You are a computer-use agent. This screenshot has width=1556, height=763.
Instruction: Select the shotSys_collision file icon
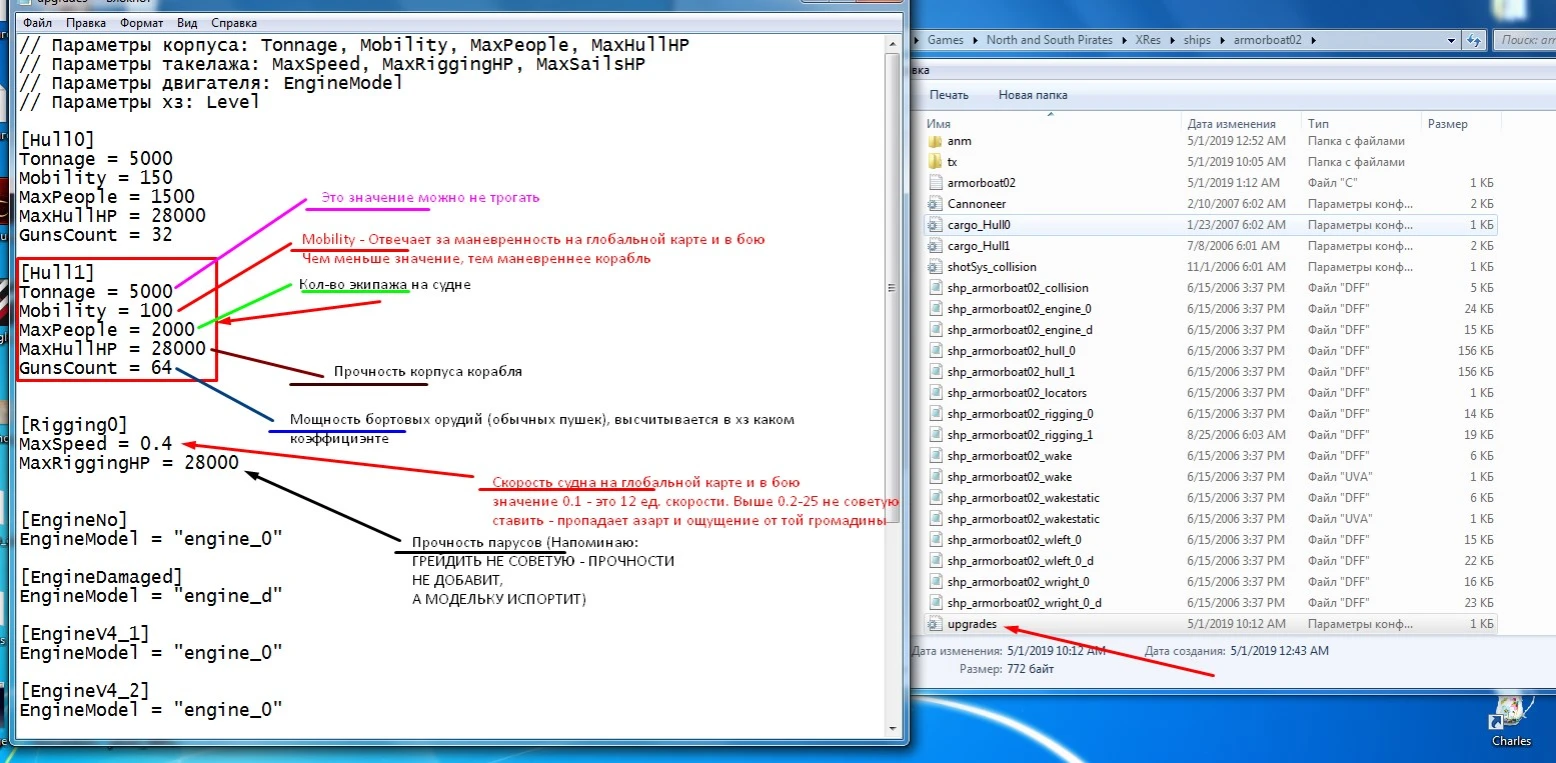click(935, 267)
